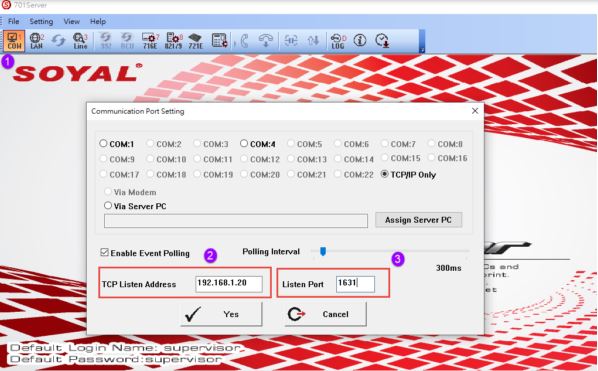Viewport: 598px width, 371px height.
Task: Open the View menu
Action: click(x=72, y=21)
